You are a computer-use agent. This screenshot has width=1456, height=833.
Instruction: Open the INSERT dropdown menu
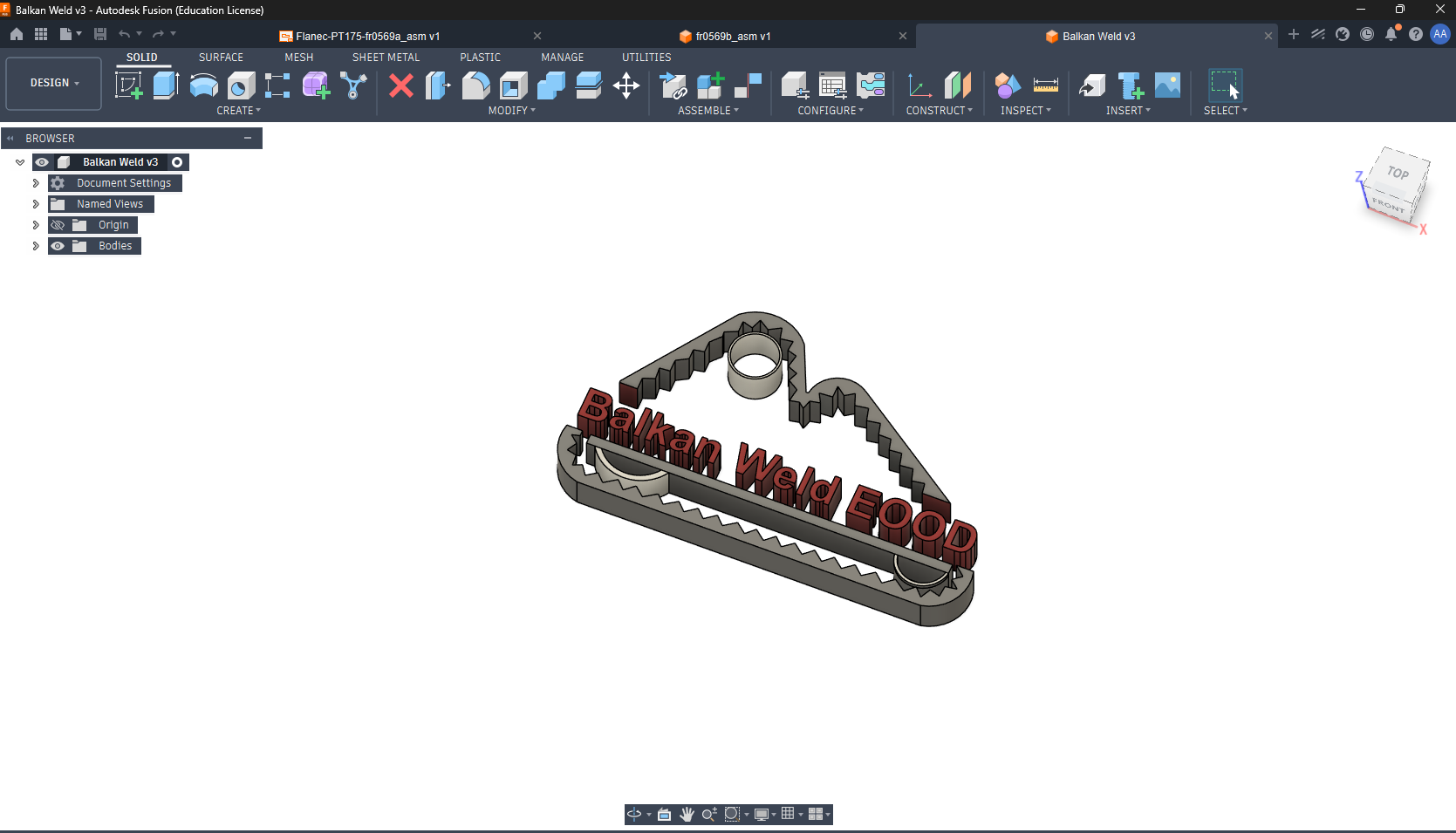[x=1129, y=111]
